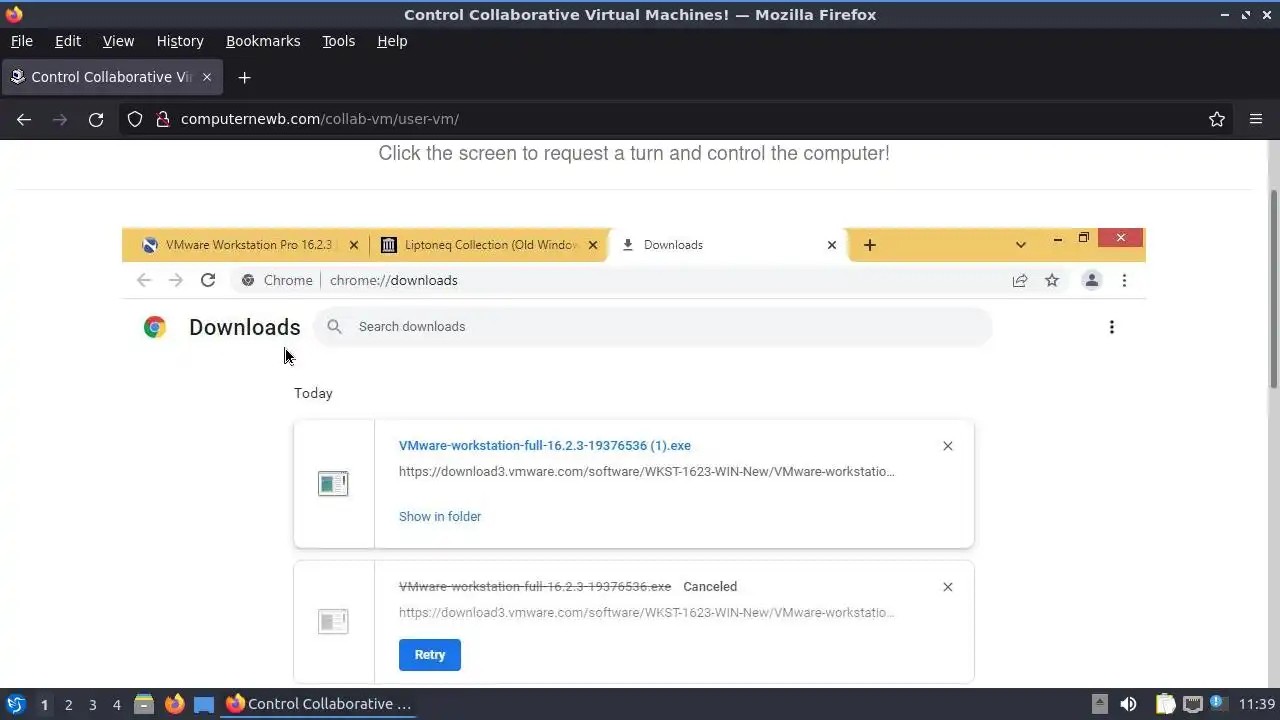
Task: Open the Help menu
Action: point(392,41)
